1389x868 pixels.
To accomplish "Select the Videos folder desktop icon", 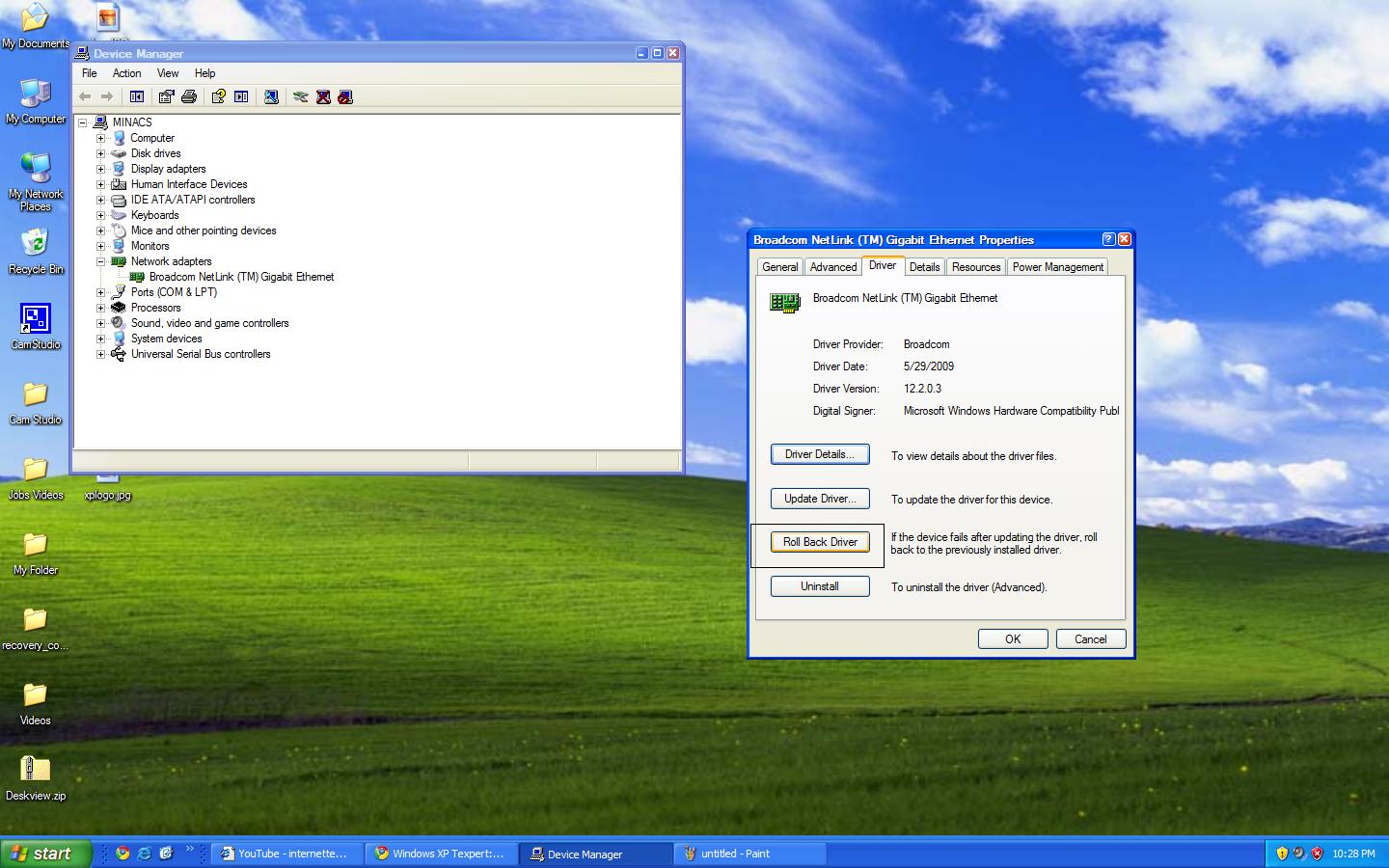I will pos(36,703).
